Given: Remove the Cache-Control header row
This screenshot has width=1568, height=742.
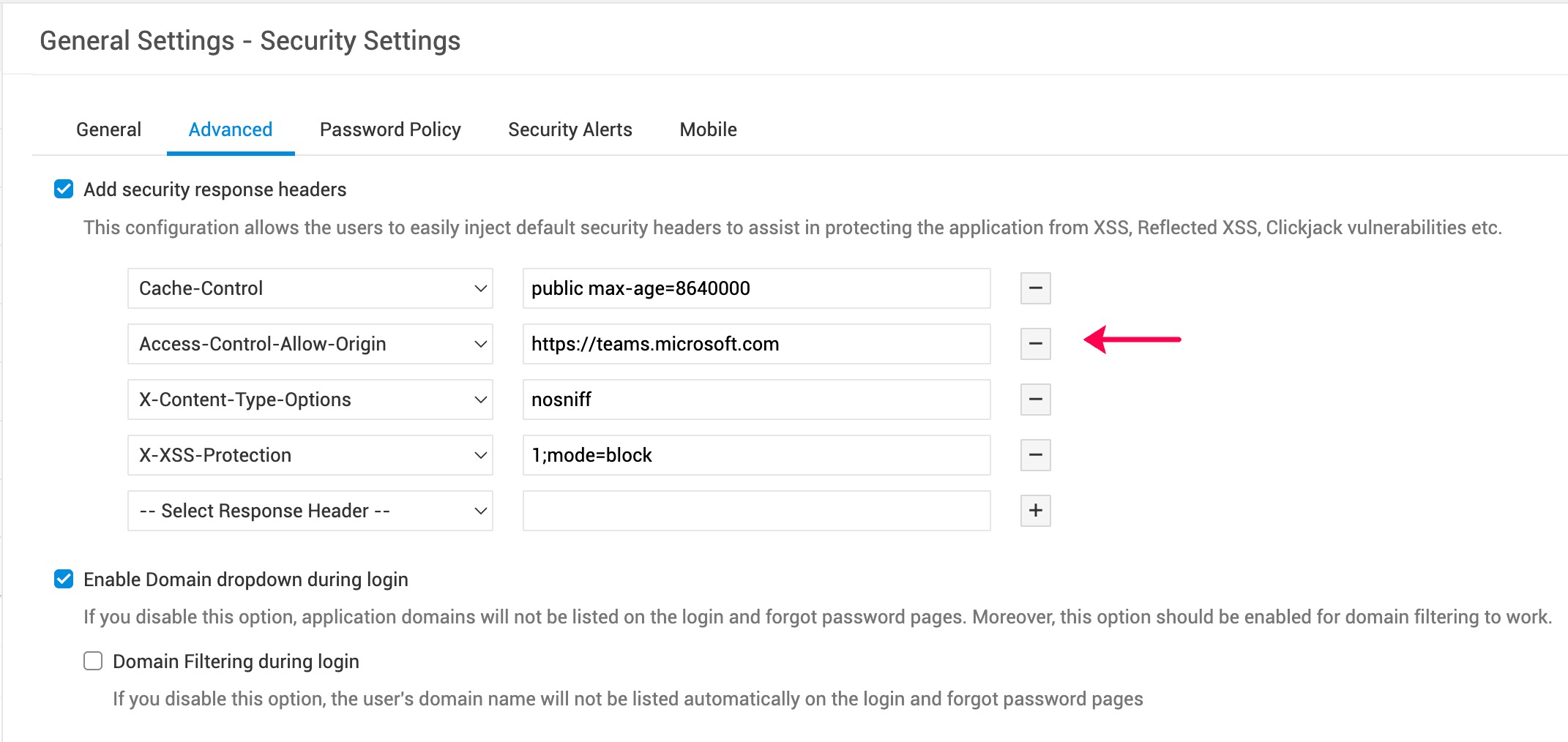Looking at the screenshot, I should [1035, 288].
